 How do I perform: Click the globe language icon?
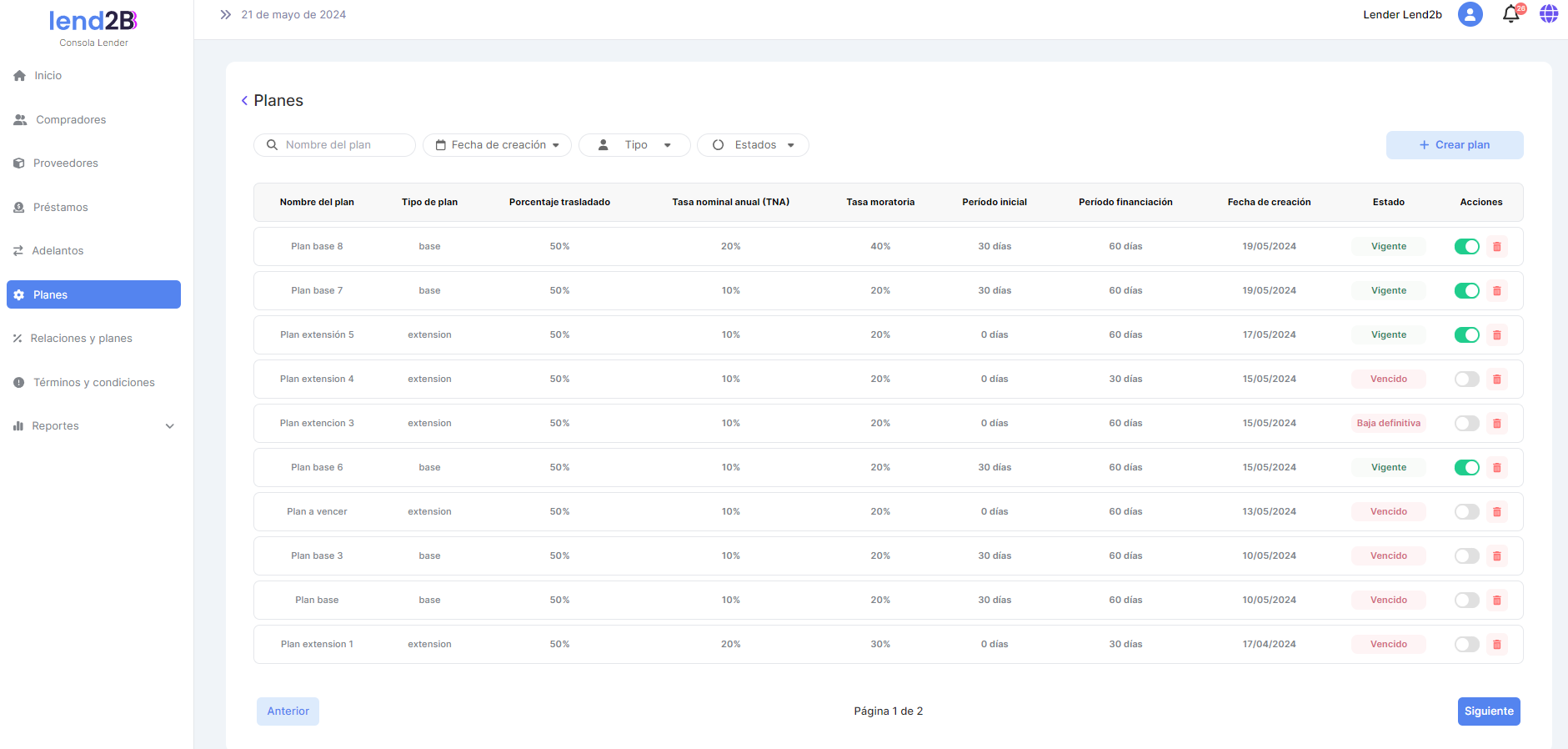click(x=1548, y=14)
